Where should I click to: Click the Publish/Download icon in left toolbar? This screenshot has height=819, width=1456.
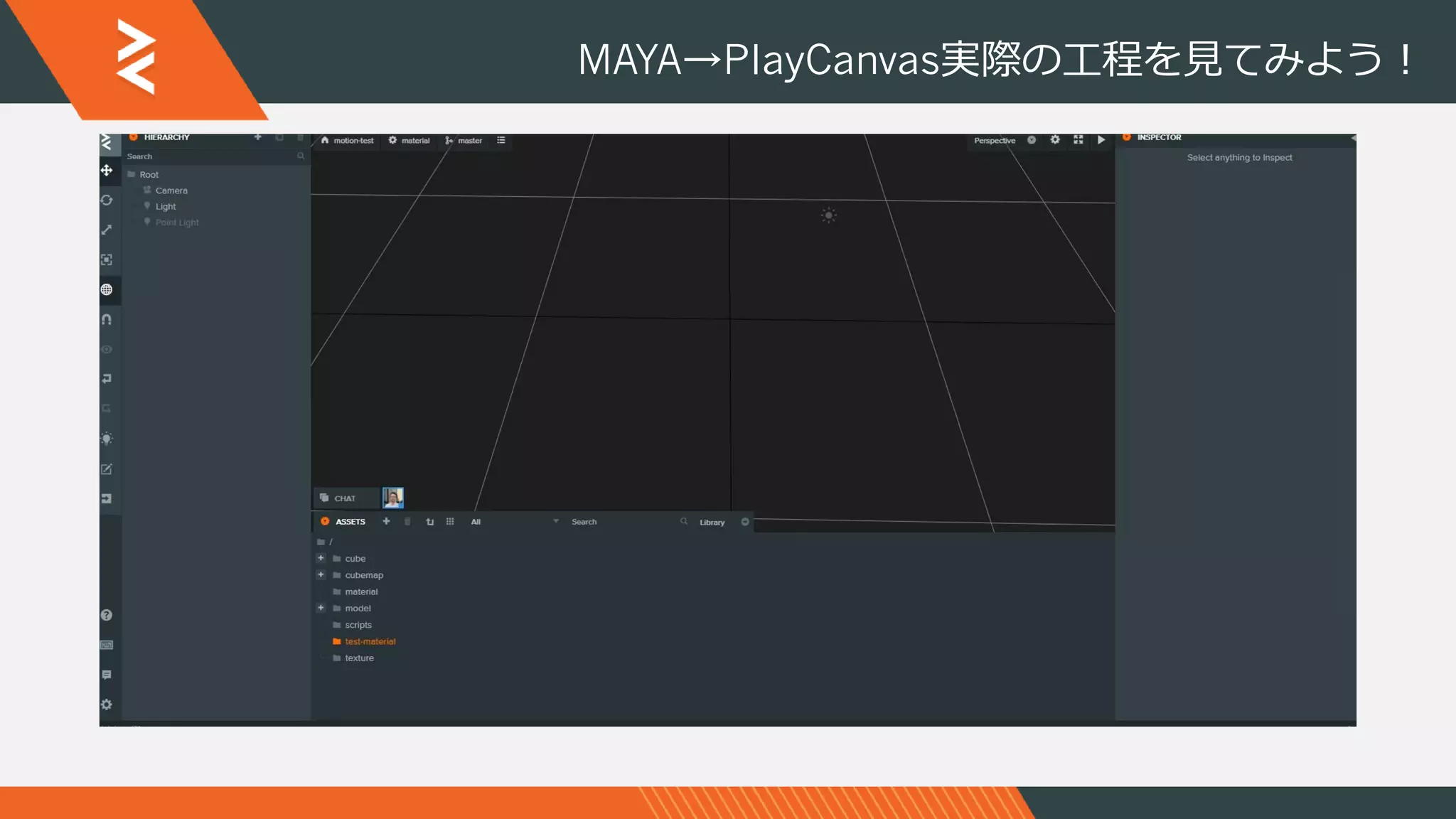[x=107, y=498]
